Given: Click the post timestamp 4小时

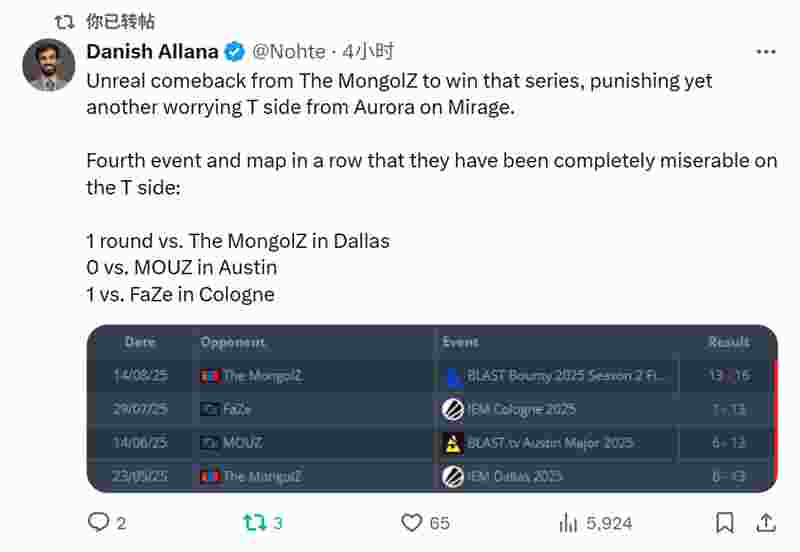Looking at the screenshot, I should click(368, 52).
